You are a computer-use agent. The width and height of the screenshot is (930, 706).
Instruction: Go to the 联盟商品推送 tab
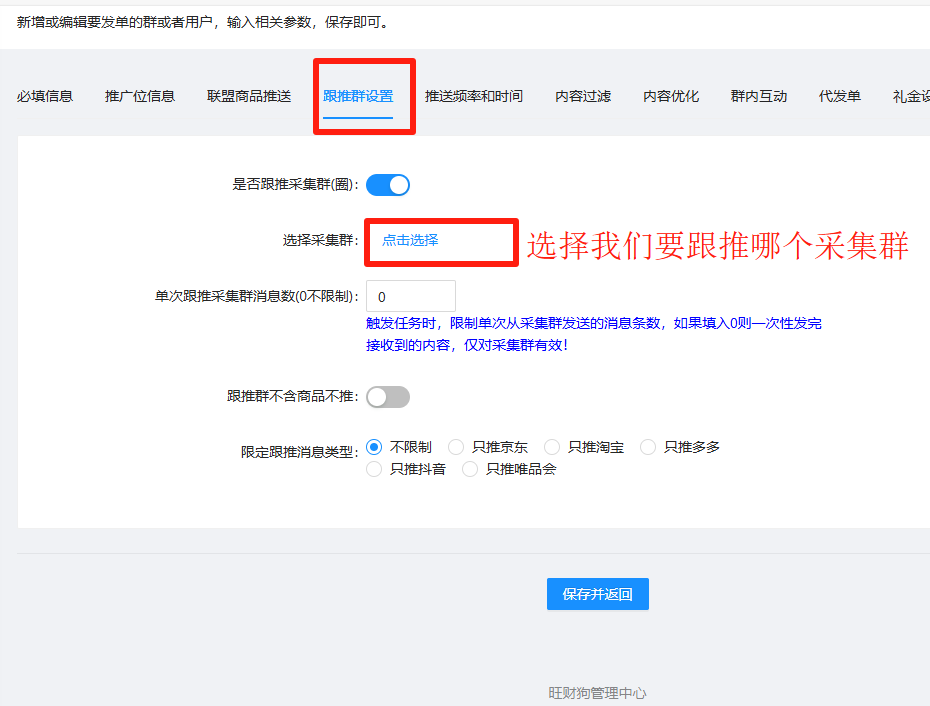(249, 96)
